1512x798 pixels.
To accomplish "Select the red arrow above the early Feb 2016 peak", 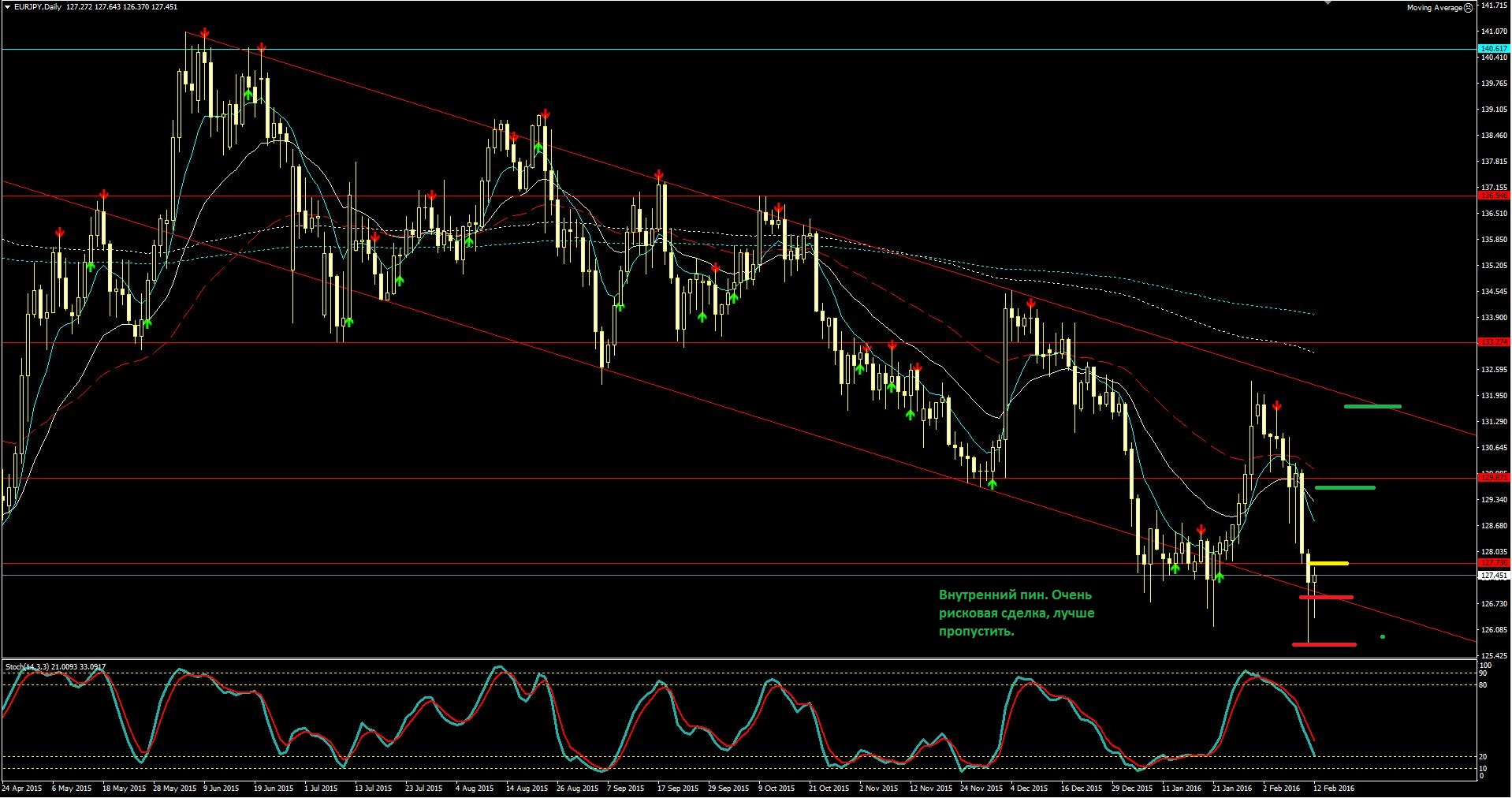I will click(x=1276, y=406).
